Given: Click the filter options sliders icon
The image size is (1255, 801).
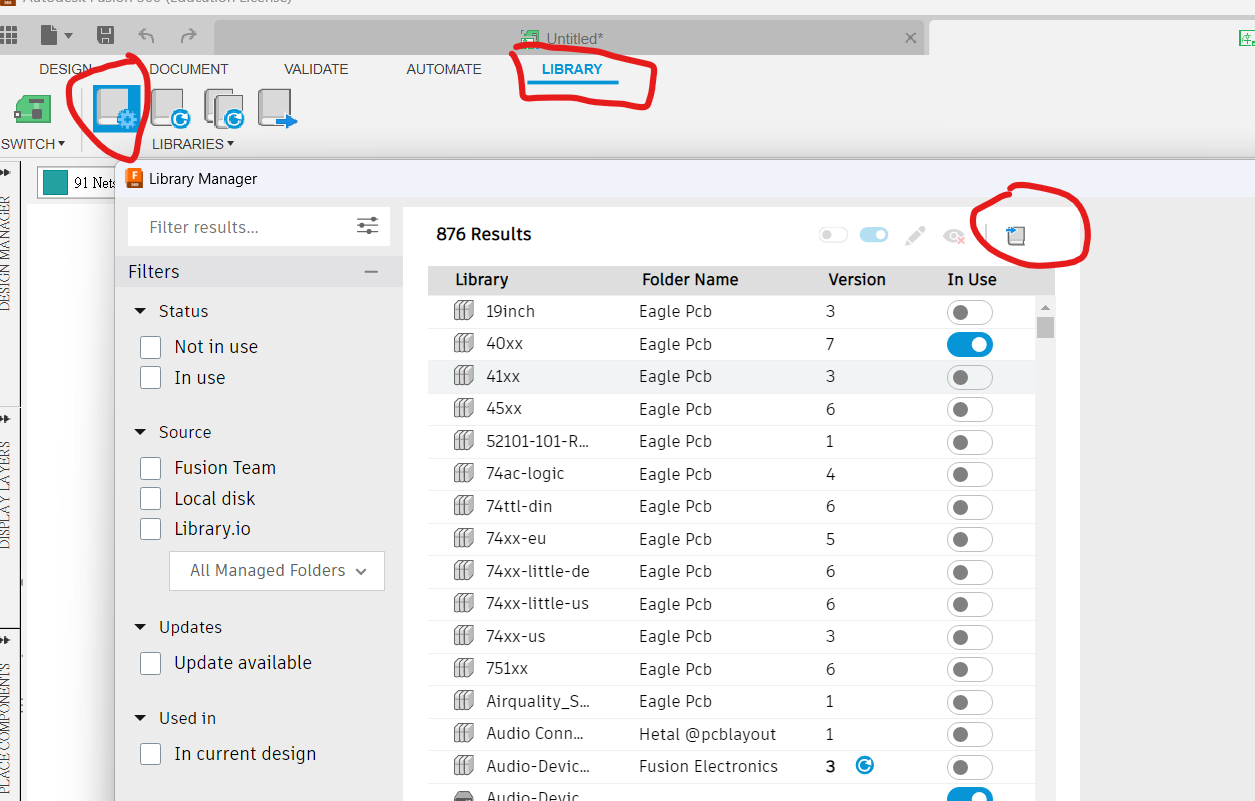Looking at the screenshot, I should 368,227.
